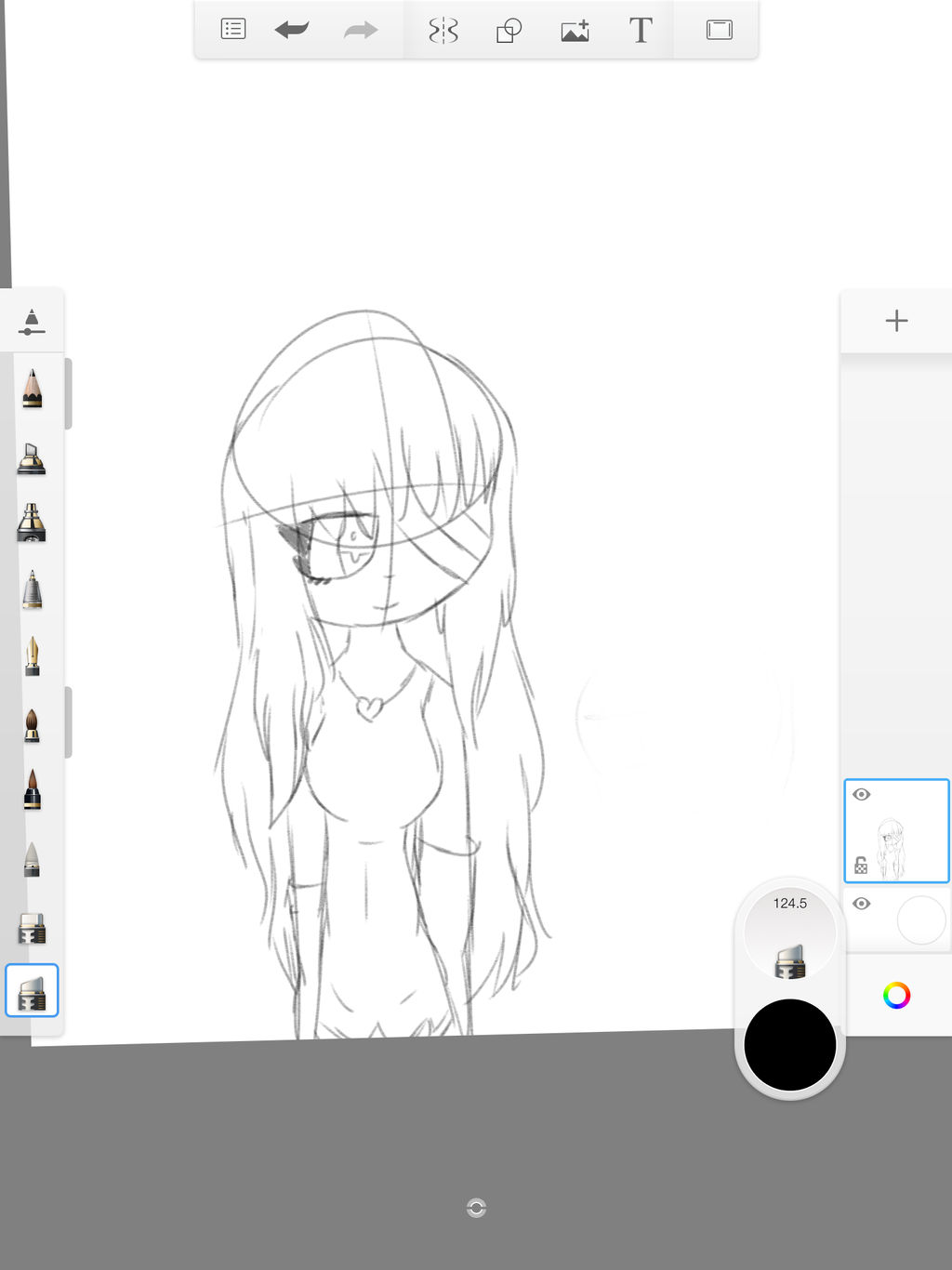The image size is (952, 1270).
Task: Toggle full screen view icon
Action: pos(719,30)
